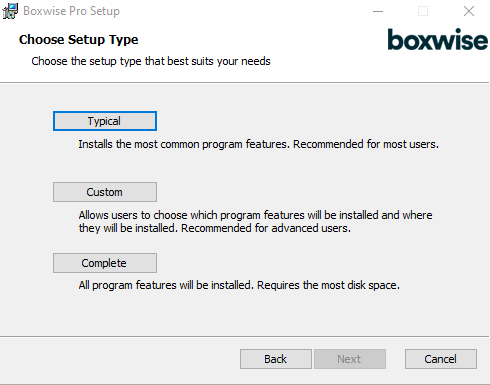490x385 pixels.
Task: Click 'All program features will be installed' text
Action: [x=166, y=285]
